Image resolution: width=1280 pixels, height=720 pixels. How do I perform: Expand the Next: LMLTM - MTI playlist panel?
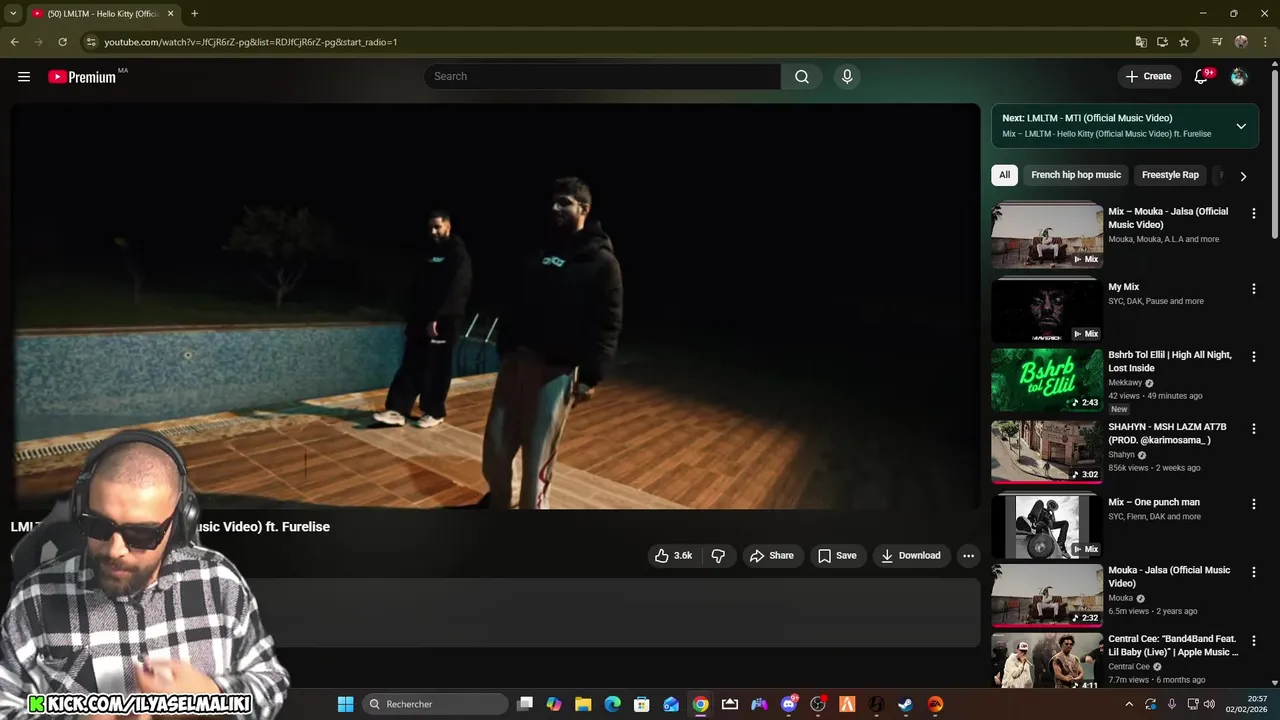point(1241,126)
